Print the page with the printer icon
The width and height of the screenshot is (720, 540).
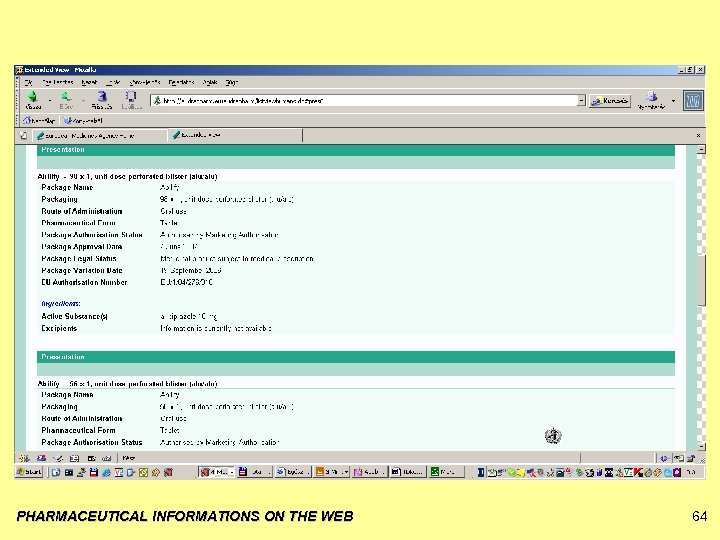coord(651,100)
